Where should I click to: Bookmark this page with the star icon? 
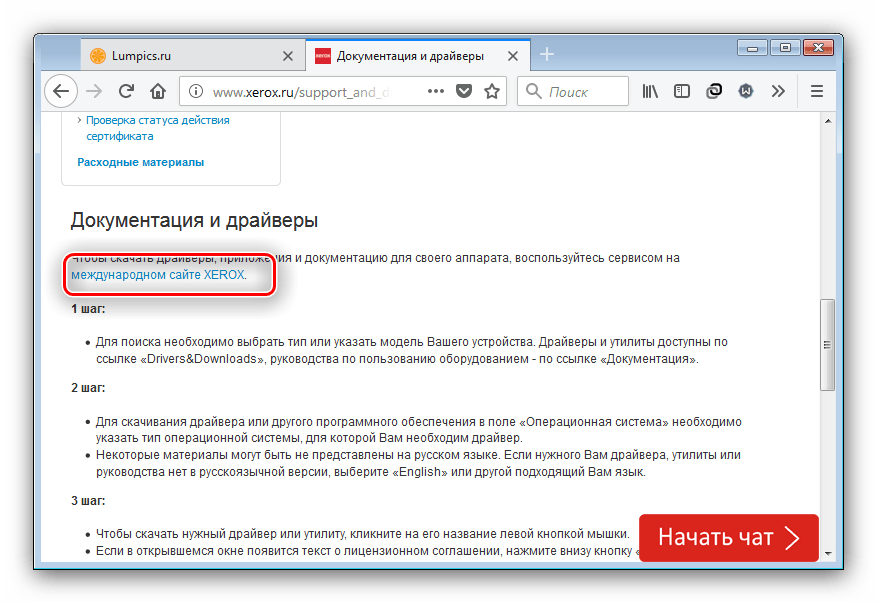click(x=492, y=91)
